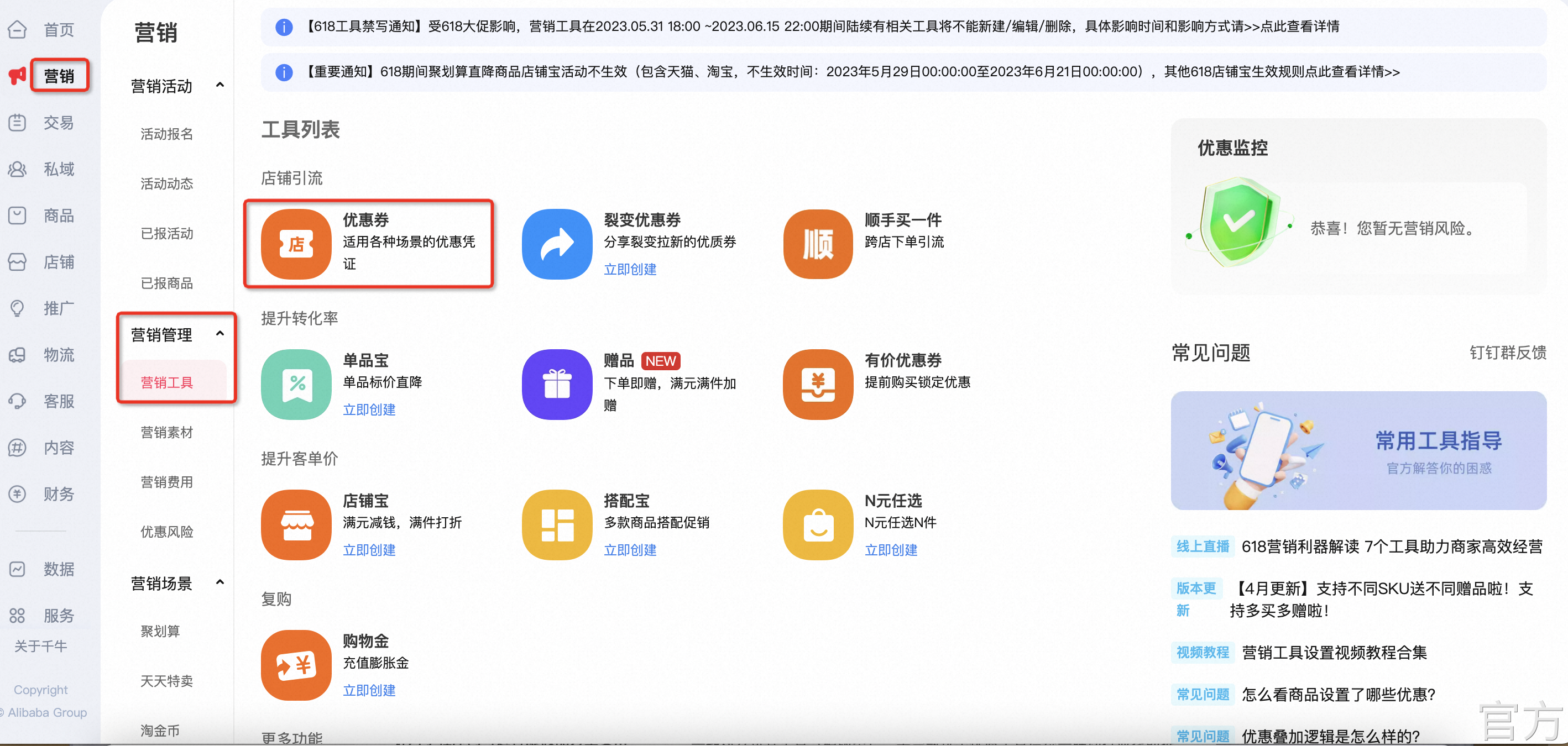The image size is (1568, 746).
Task: Click the 财务 yen coin icon
Action: (17, 493)
